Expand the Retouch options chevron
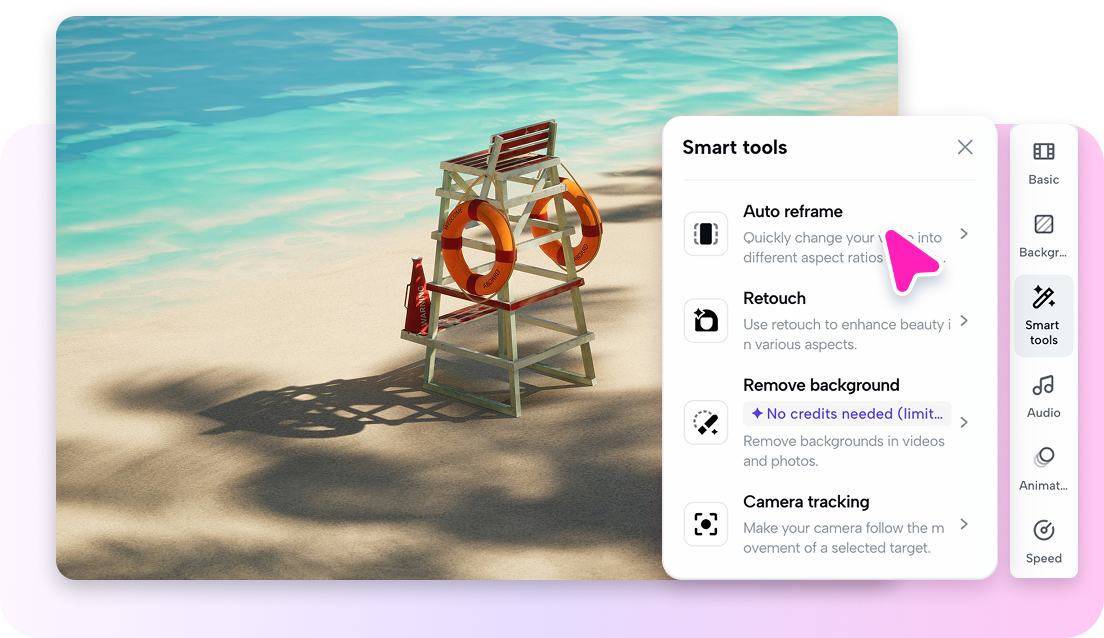 coord(963,321)
